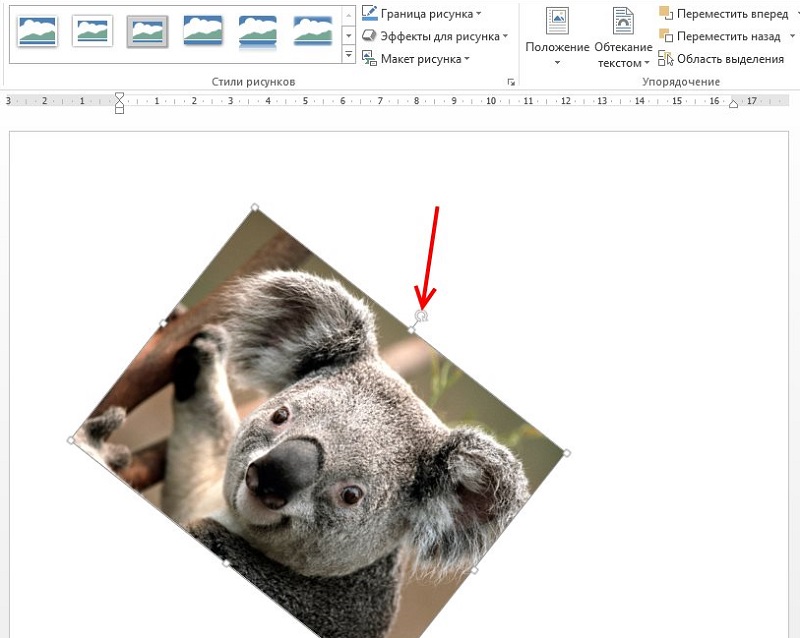The width and height of the screenshot is (800, 638).
Task: Open the Макет рисунка dropdown
Action: 417,59
